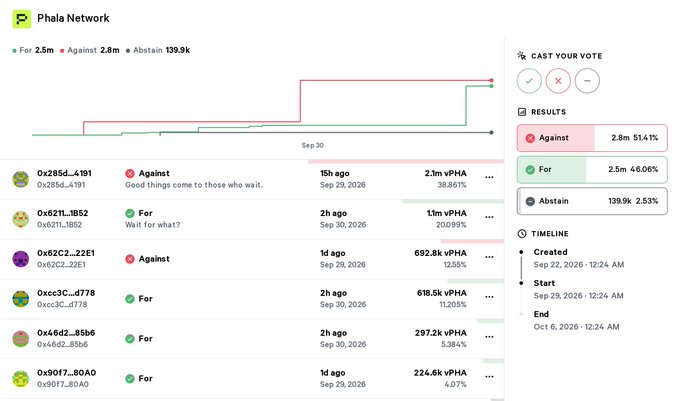Click the red Against line endpoint on chart

coord(491,80)
